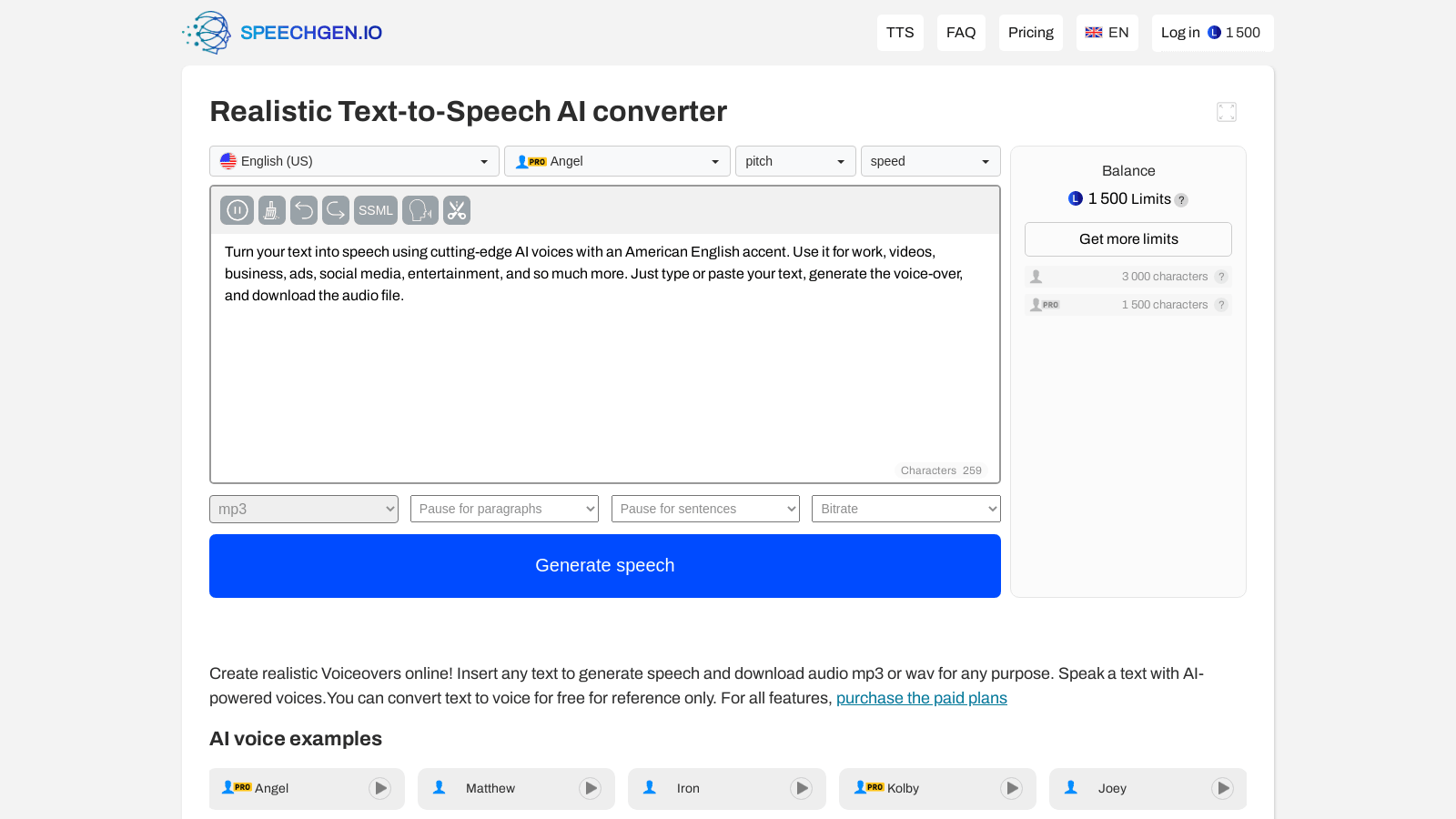1456x819 pixels.
Task: Open the FAQ page
Action: click(961, 33)
